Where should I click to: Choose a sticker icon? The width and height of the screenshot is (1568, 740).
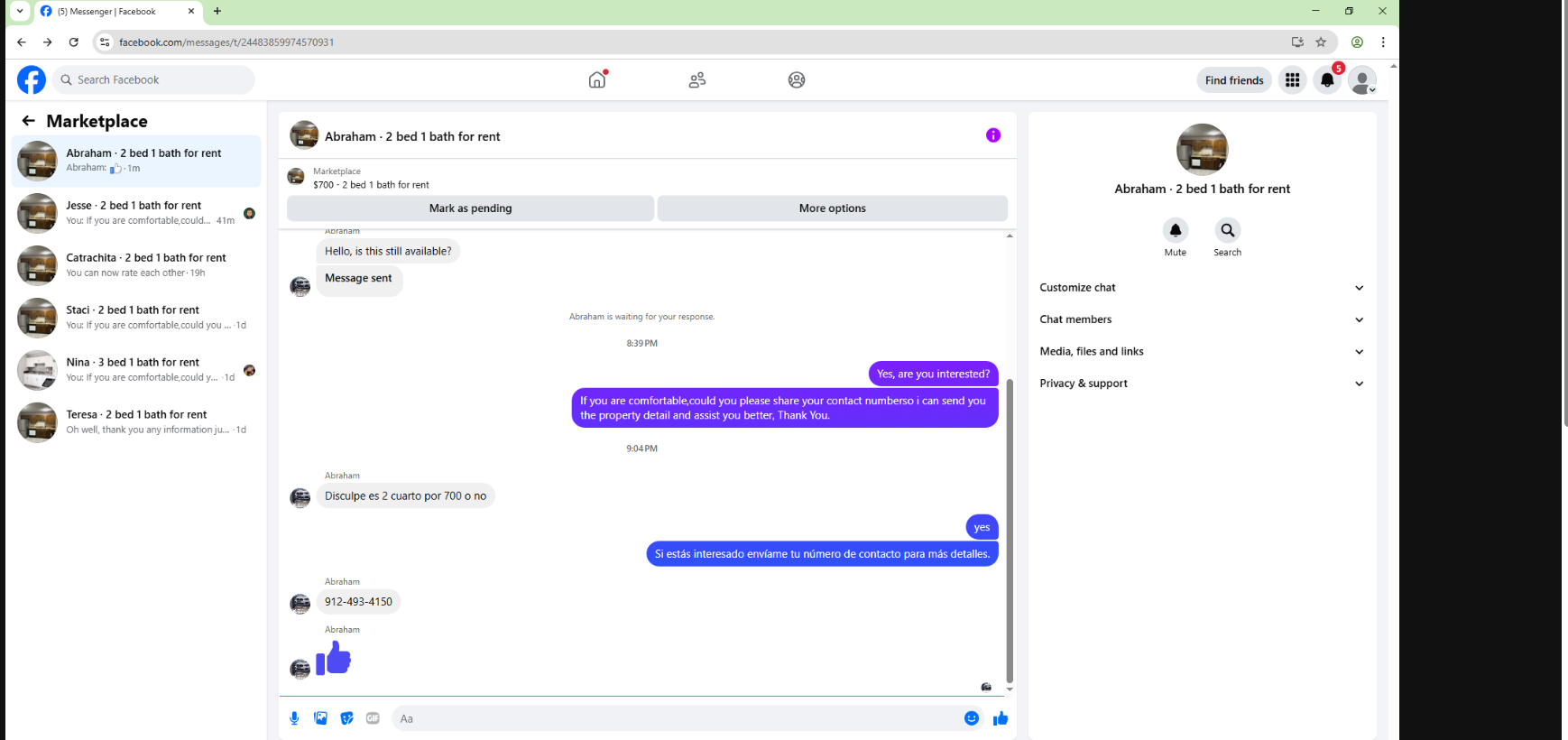click(x=346, y=718)
